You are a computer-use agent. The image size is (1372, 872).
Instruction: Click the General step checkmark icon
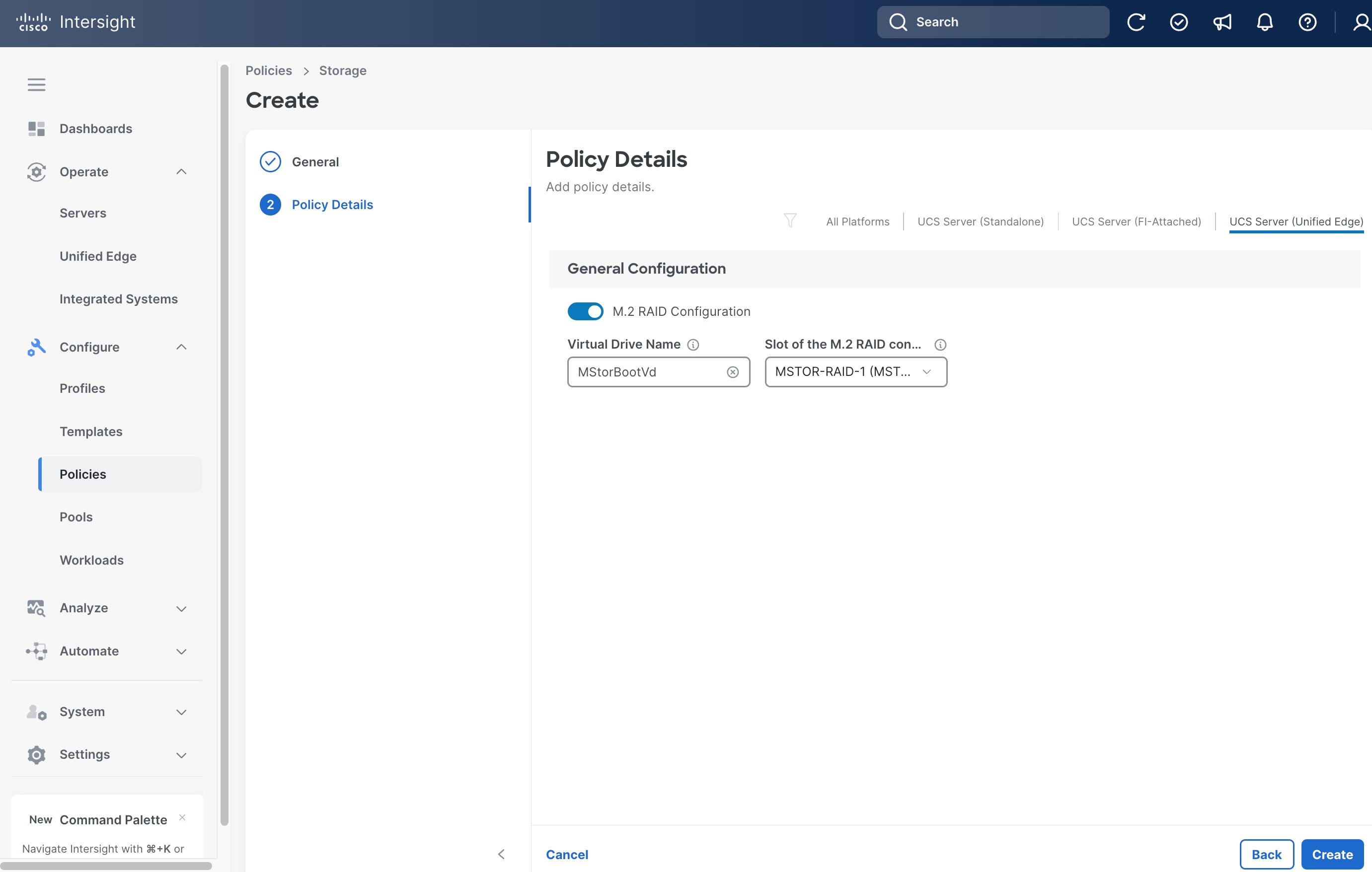(x=270, y=162)
